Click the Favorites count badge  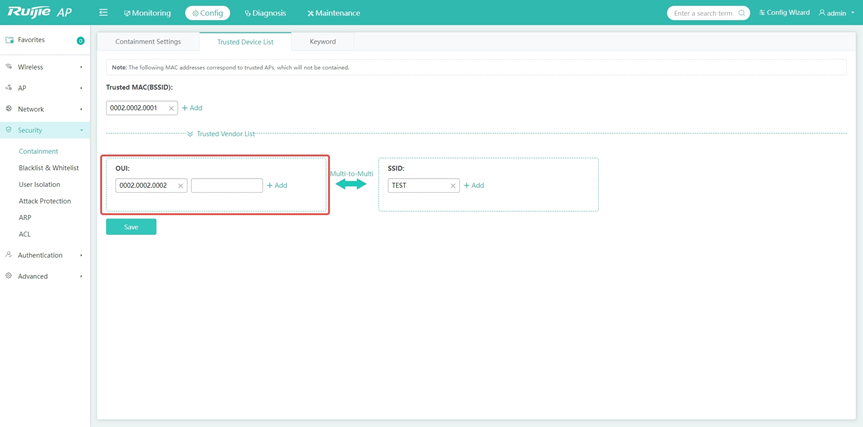point(80,41)
